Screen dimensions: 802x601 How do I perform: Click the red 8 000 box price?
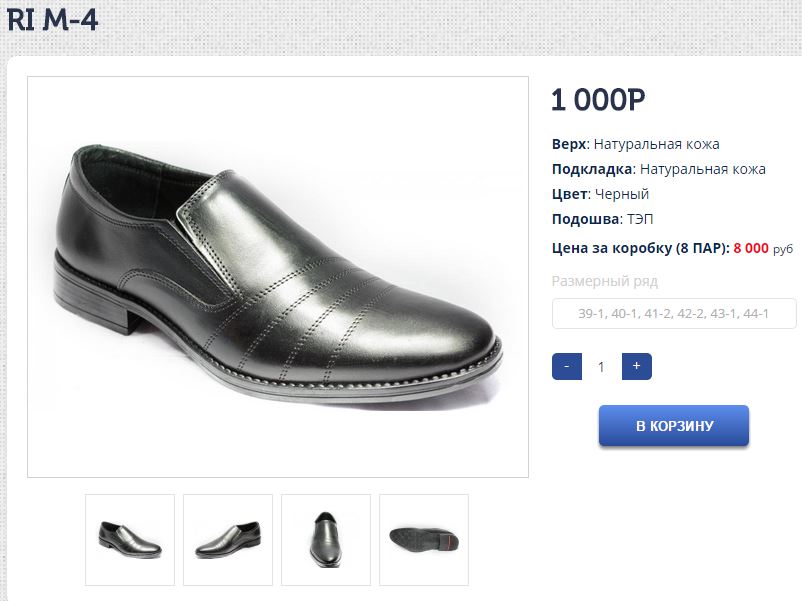751,248
